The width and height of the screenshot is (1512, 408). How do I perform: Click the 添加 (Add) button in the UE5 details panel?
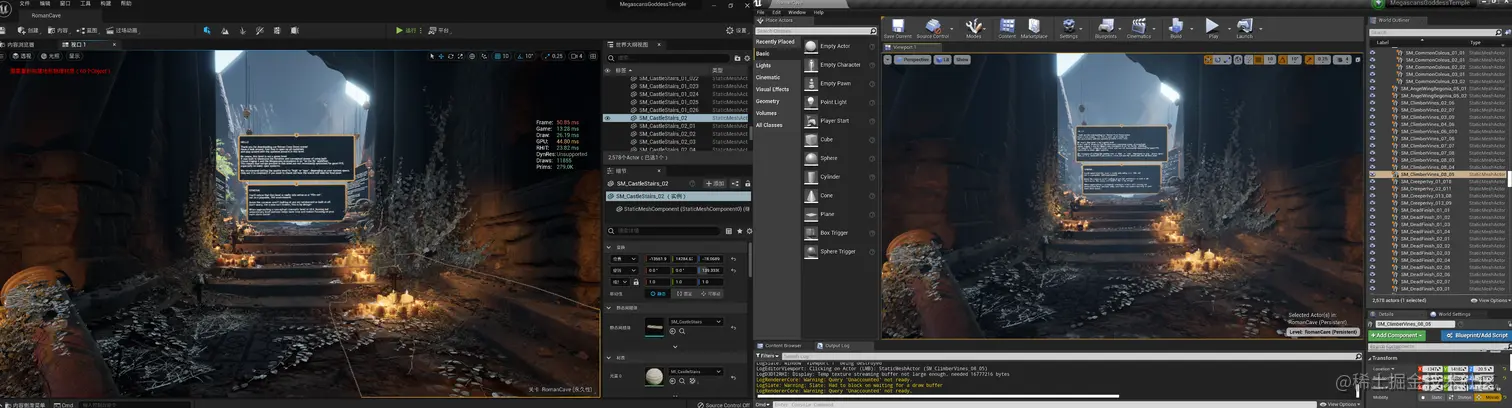tap(713, 184)
